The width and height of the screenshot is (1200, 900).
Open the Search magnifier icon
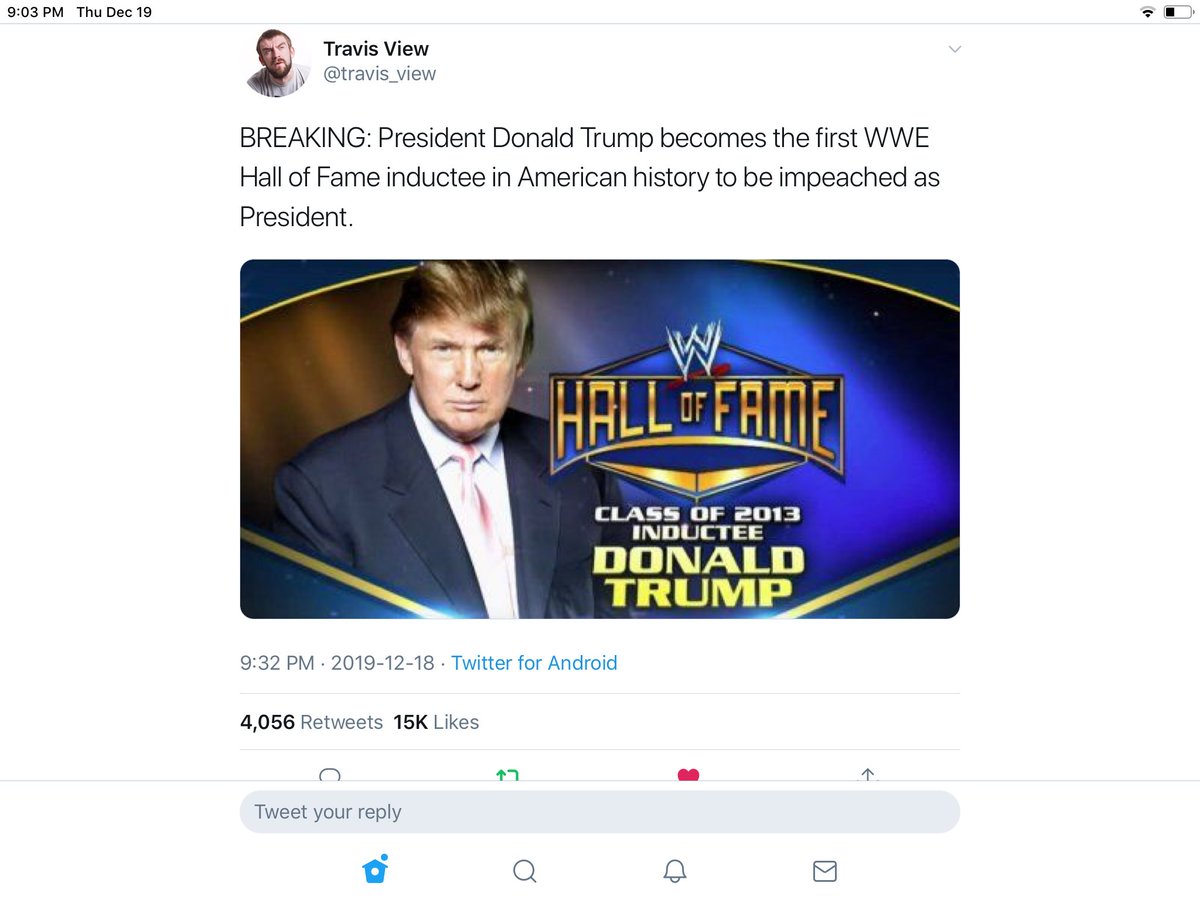coord(525,871)
